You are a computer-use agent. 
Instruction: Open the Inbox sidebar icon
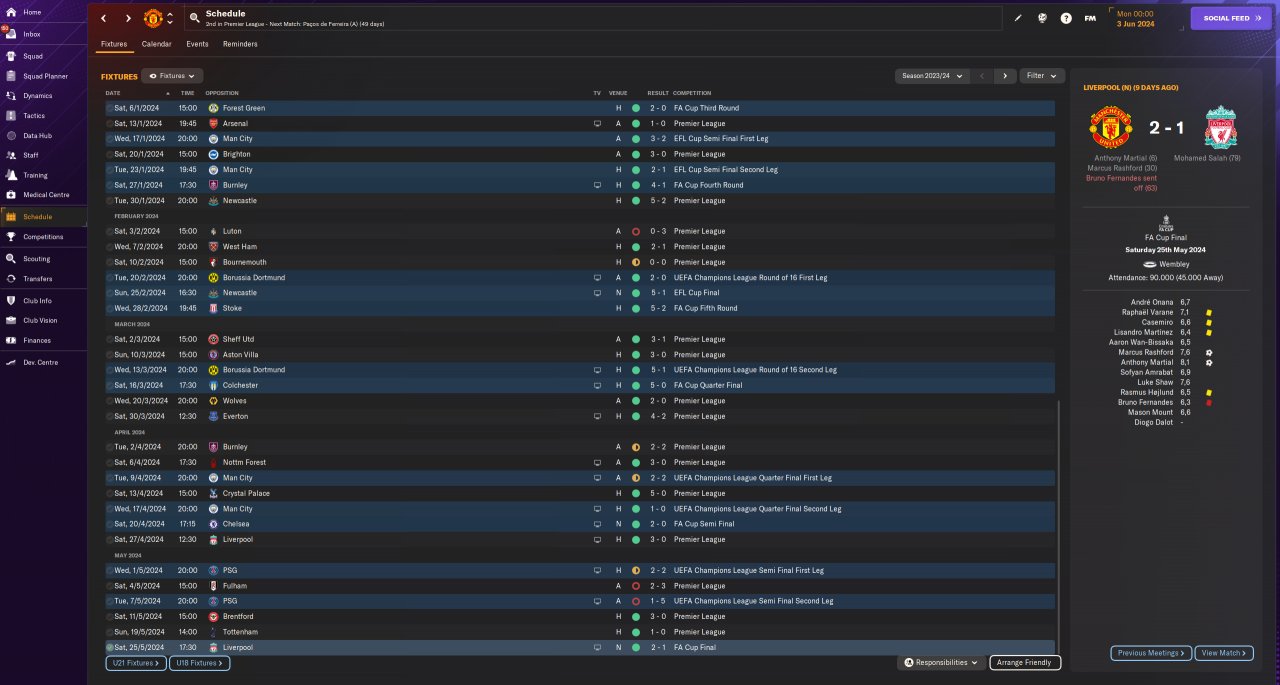coord(10,34)
